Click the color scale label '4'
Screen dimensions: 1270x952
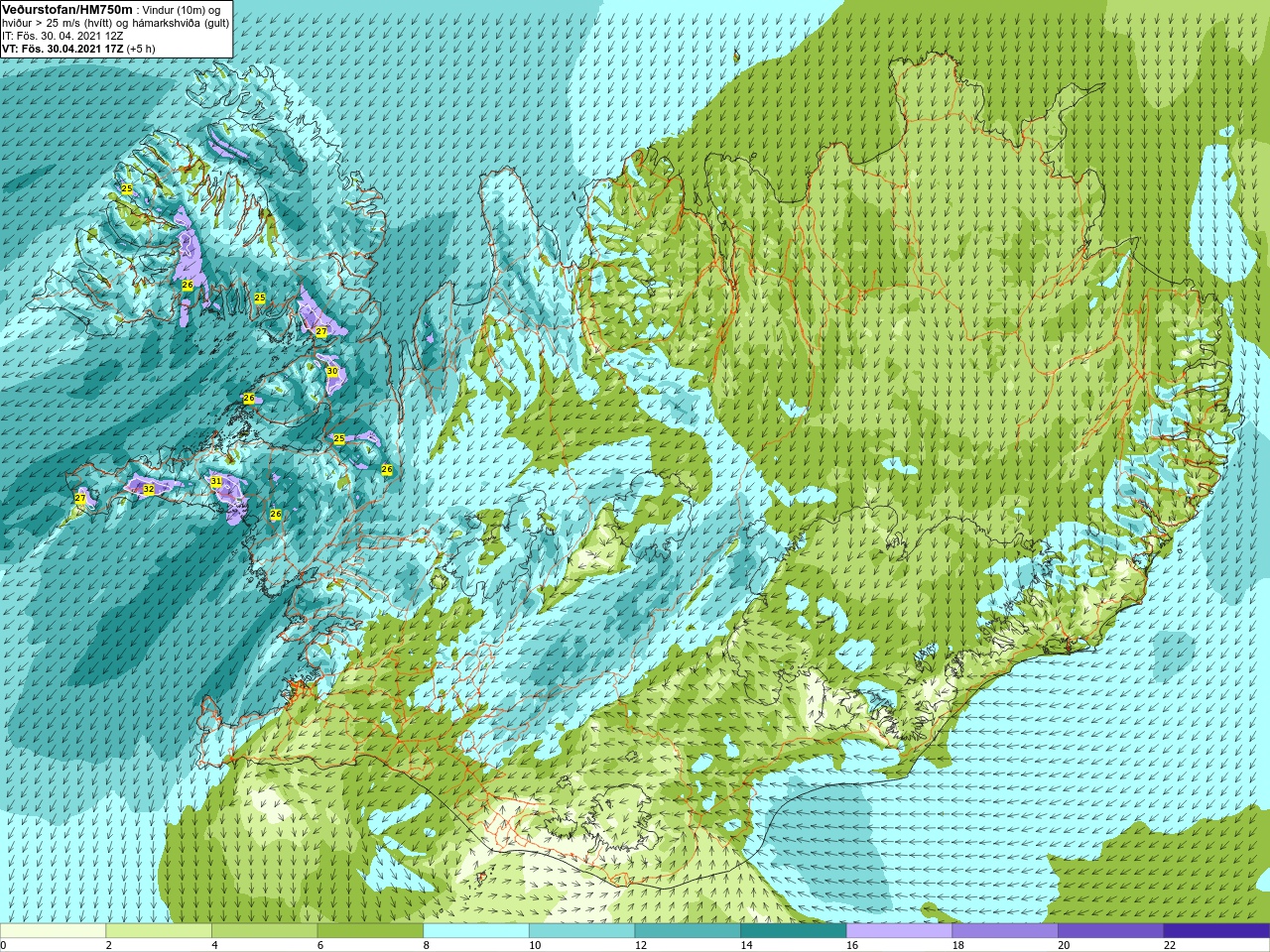[x=214, y=945]
